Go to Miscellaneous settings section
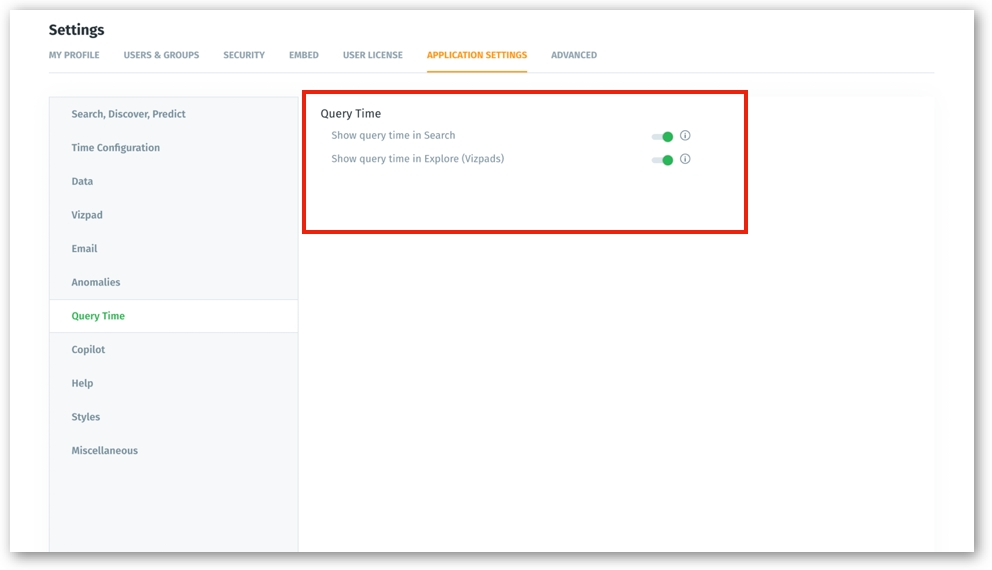Image resolution: width=992 pixels, height=570 pixels. point(104,451)
